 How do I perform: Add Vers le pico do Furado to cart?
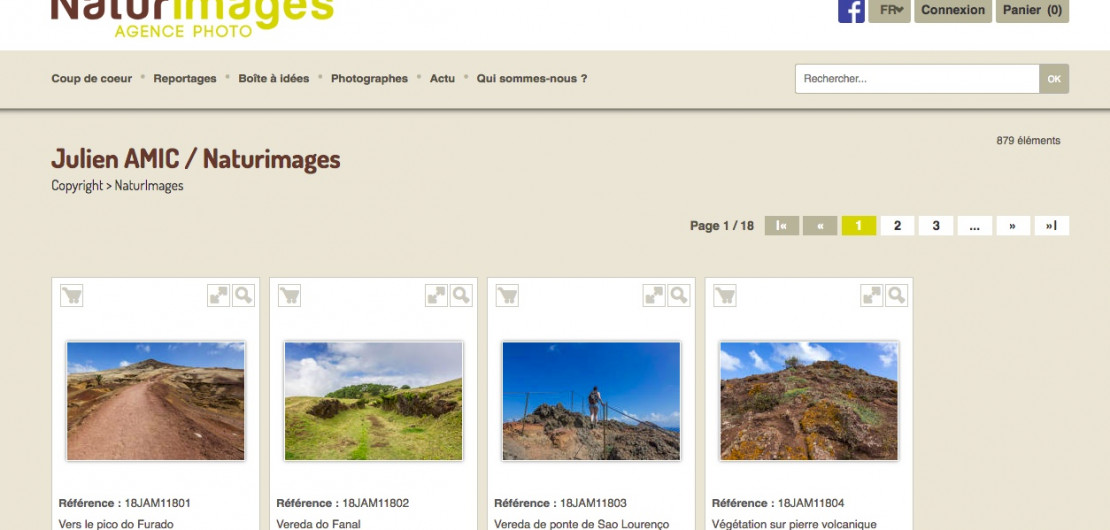[71, 295]
